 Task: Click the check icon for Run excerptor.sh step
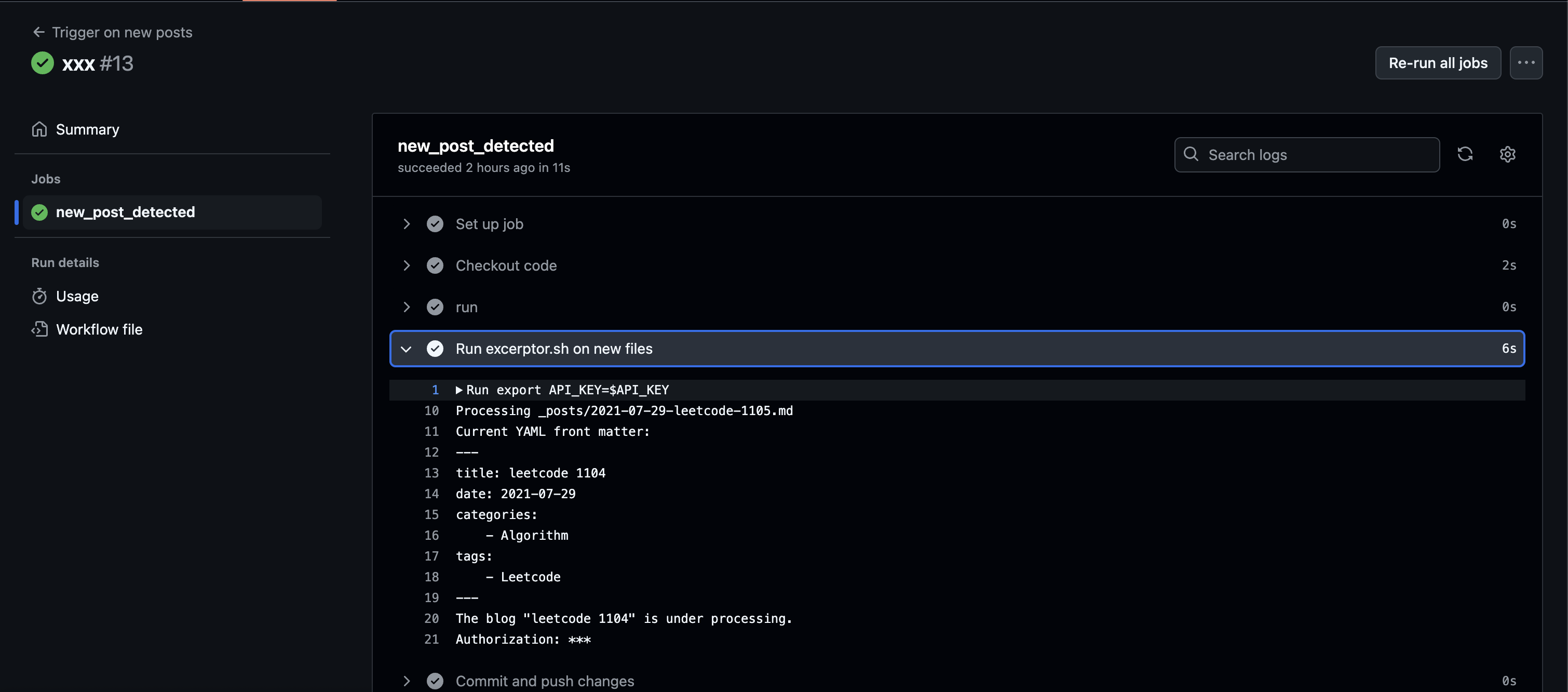pos(435,349)
